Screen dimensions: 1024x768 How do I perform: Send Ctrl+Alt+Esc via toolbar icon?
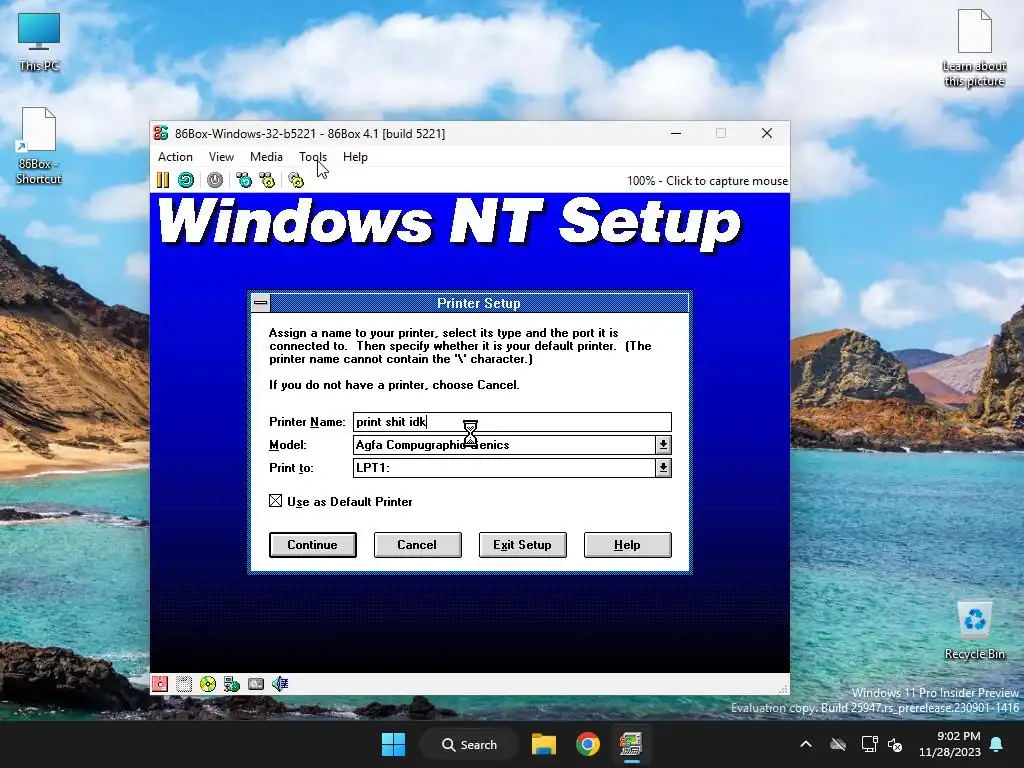pyautogui.click(x=267, y=180)
